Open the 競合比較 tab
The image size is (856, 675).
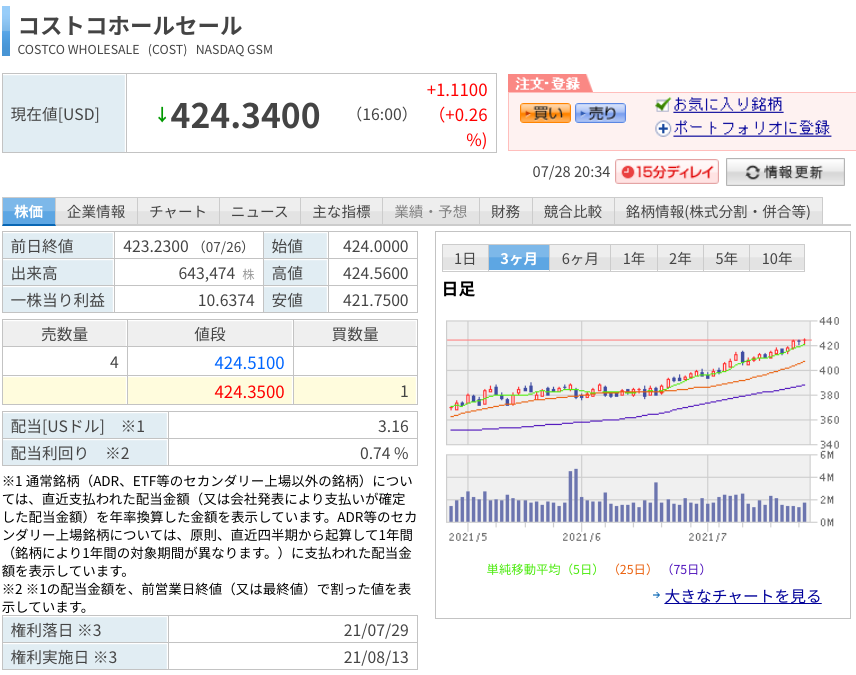tap(573, 211)
